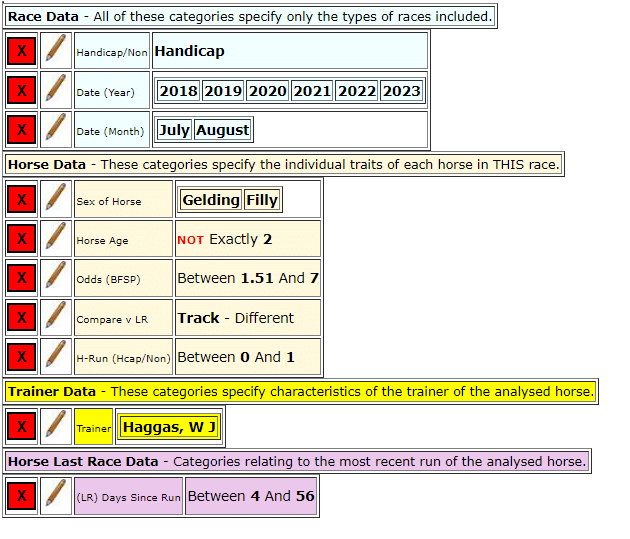This screenshot has width=630, height=539.
Task: Remove the Horse Age filter X
Action: pos(22,239)
